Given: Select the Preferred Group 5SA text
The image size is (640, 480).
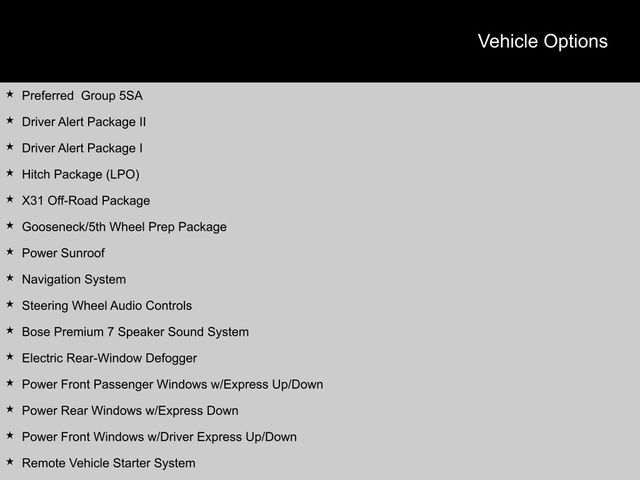Looking at the screenshot, I should click(82, 96).
